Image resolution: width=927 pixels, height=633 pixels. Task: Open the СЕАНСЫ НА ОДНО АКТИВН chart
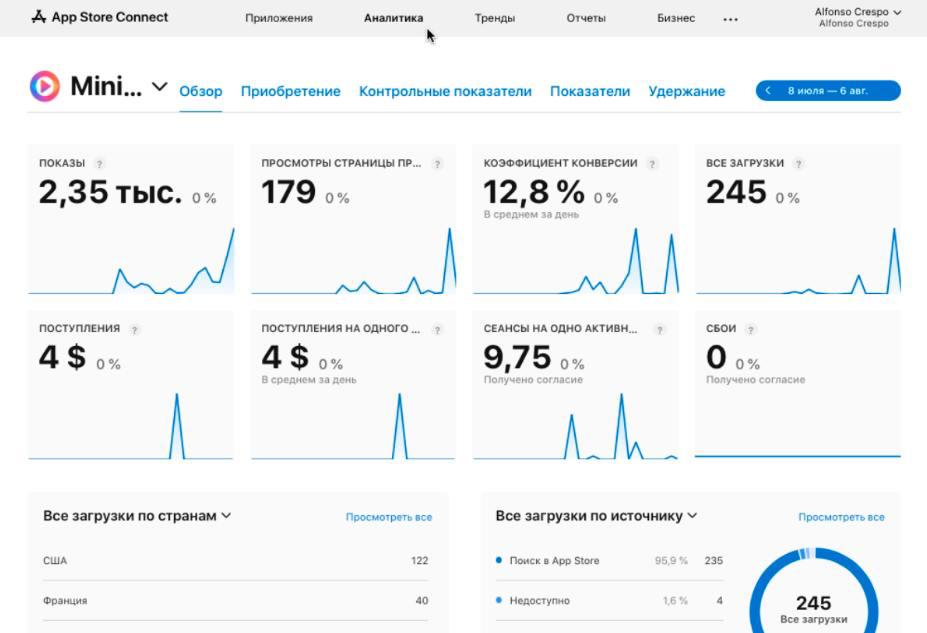coord(576,426)
